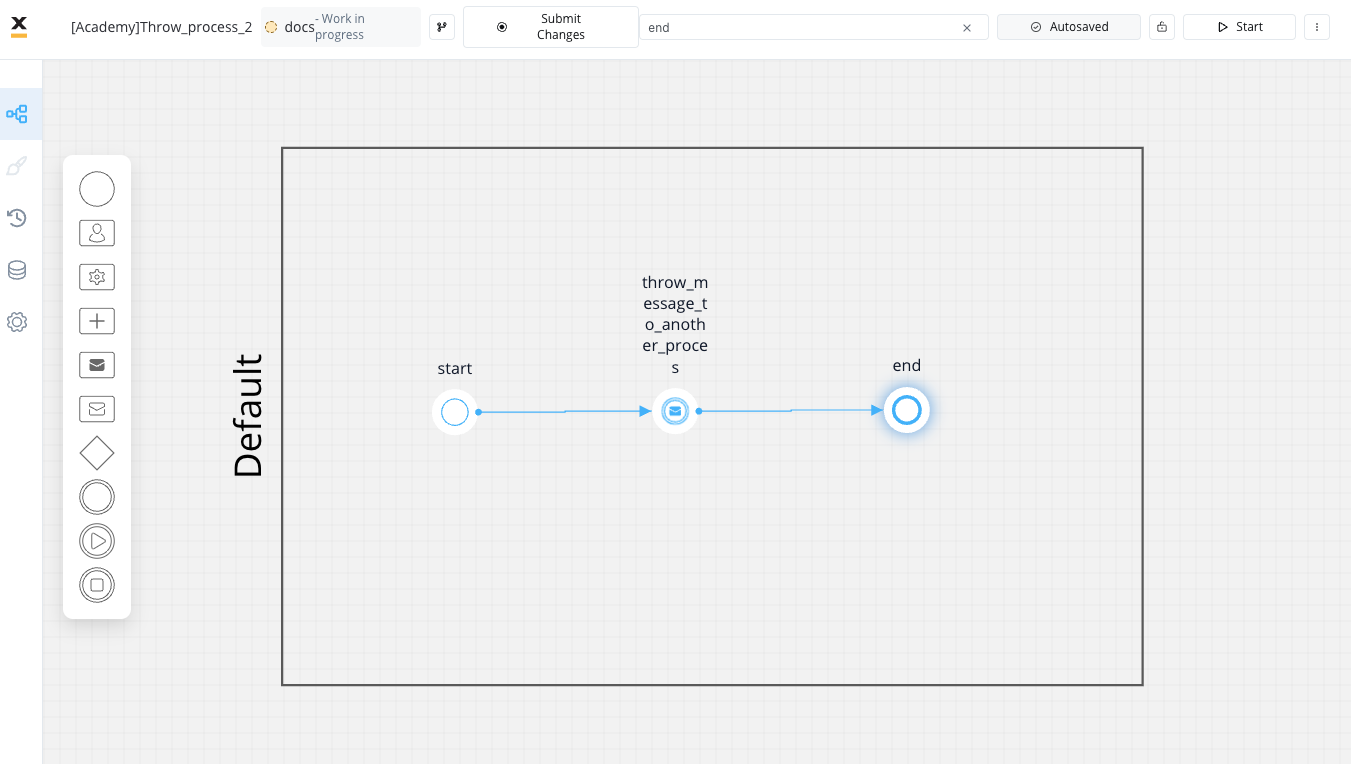Select the start event circle in palette
This screenshot has height=764, width=1351.
(x=97, y=189)
